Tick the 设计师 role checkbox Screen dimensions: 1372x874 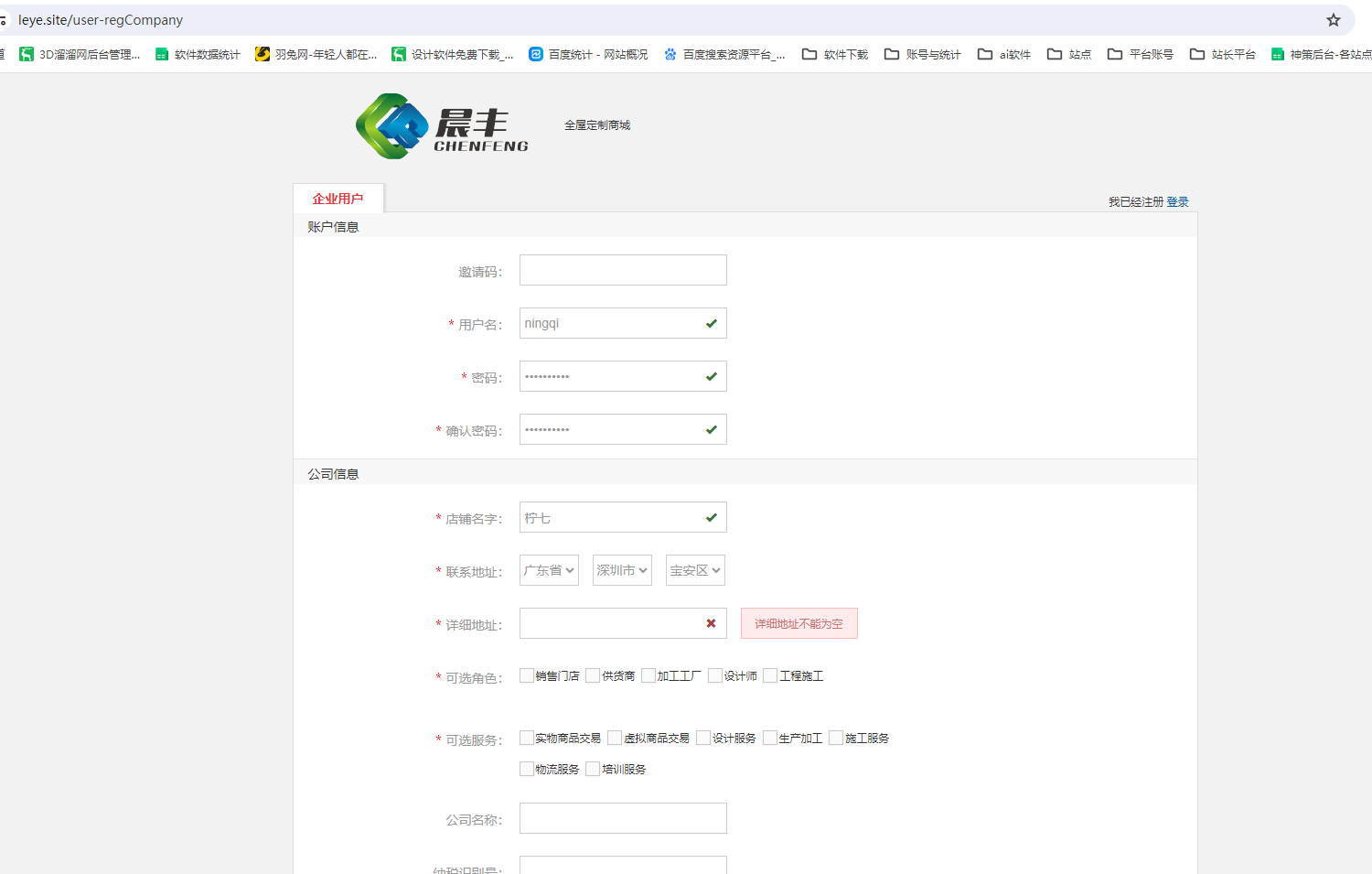coord(715,675)
